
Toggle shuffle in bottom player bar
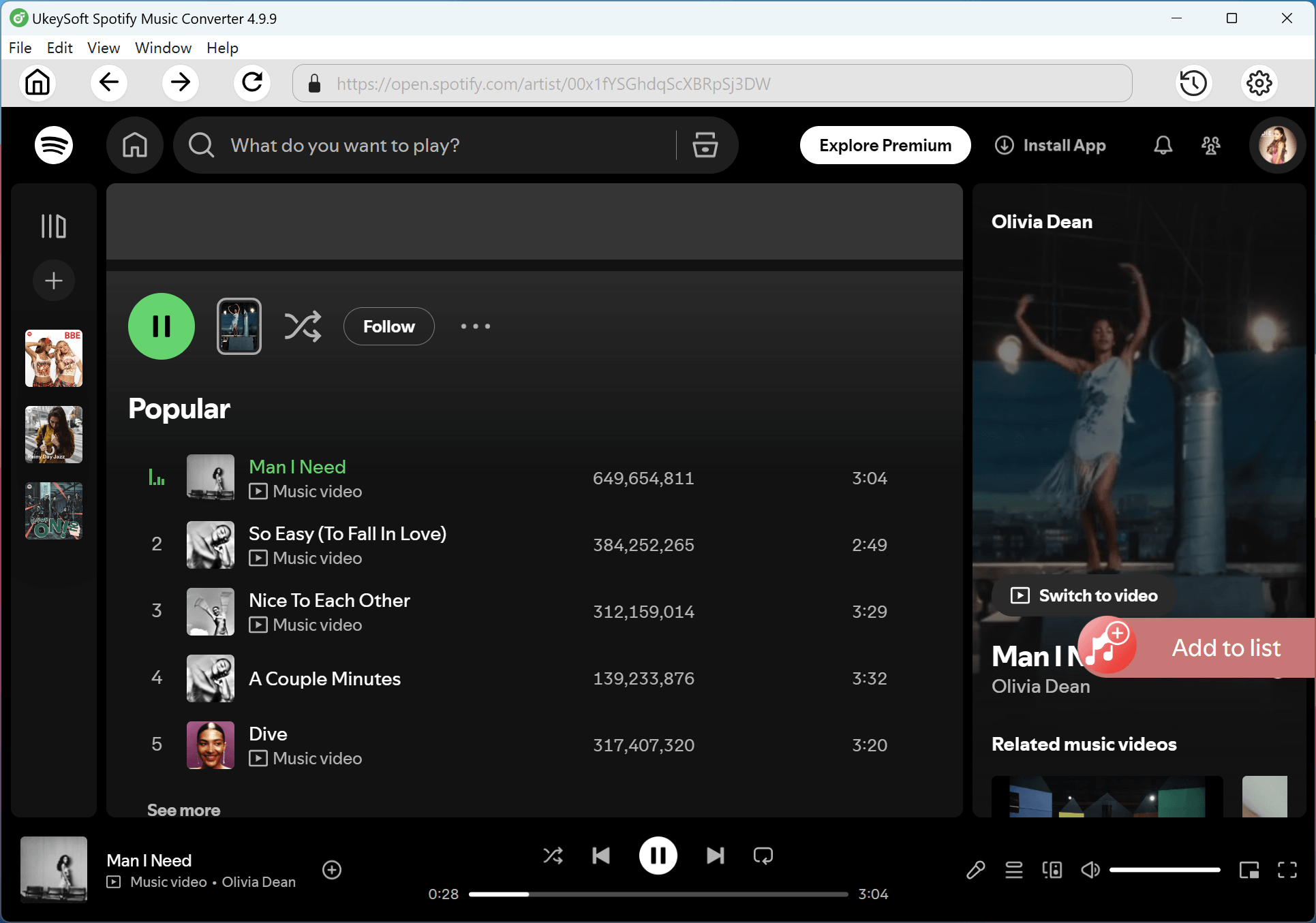tap(553, 856)
